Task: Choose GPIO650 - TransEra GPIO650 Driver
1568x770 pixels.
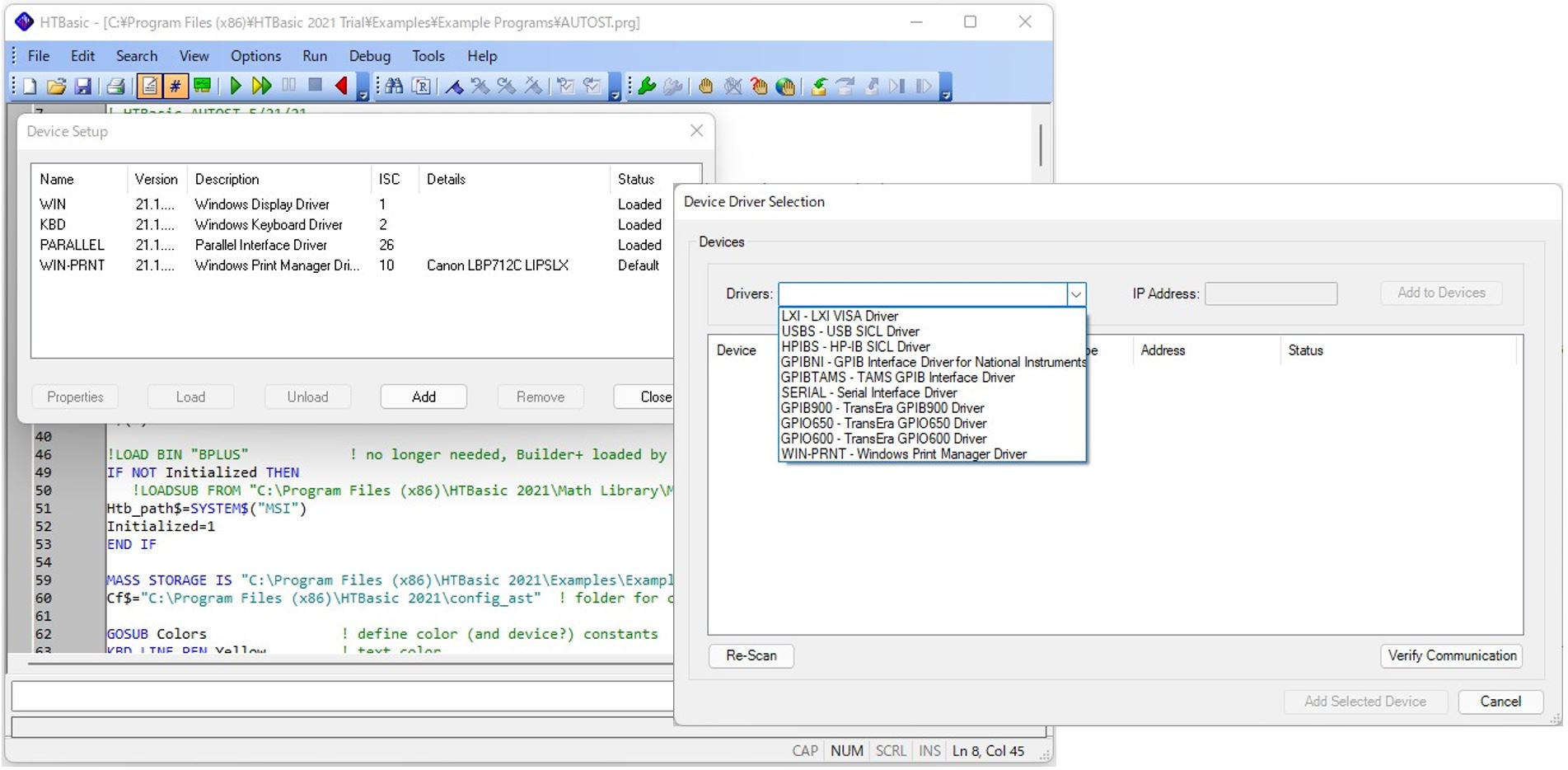Action: pyautogui.click(x=932, y=423)
